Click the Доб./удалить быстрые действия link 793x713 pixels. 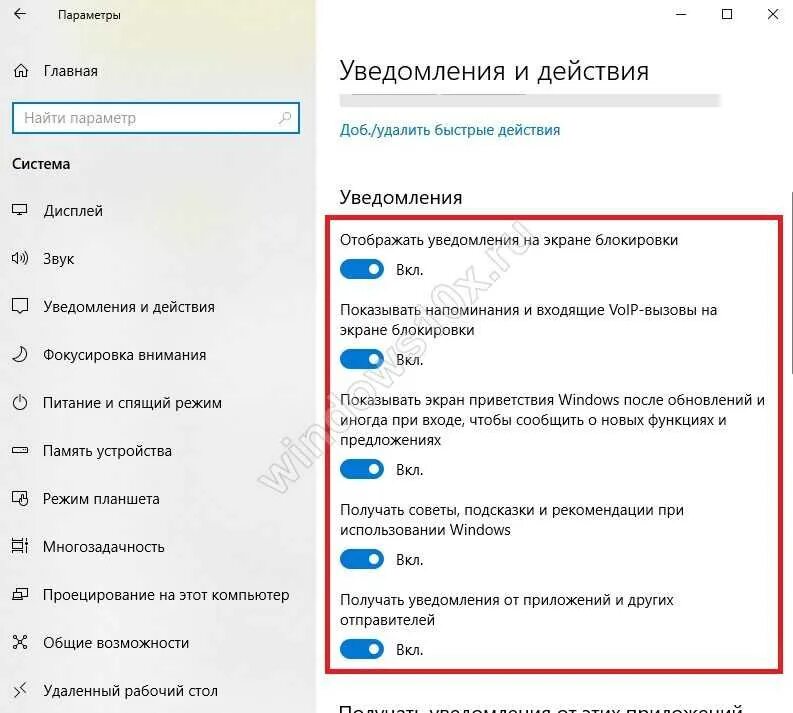click(x=450, y=130)
